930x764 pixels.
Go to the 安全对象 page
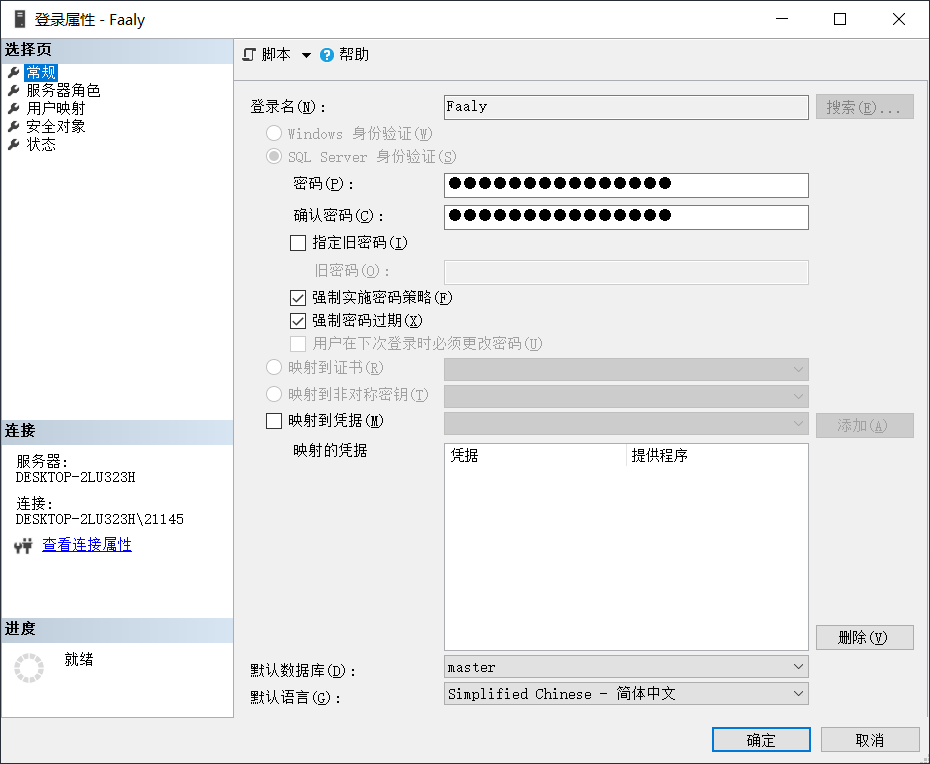tap(56, 126)
